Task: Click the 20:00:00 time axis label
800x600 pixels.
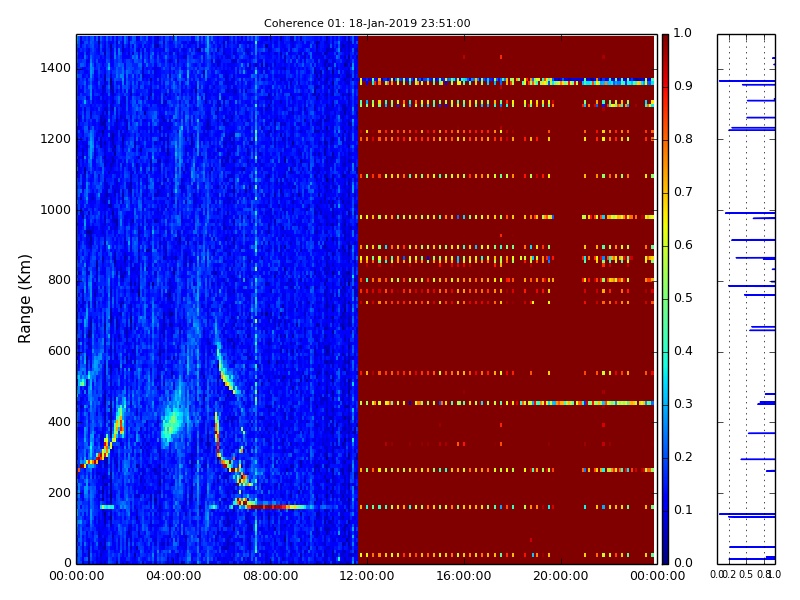Action: click(x=561, y=576)
